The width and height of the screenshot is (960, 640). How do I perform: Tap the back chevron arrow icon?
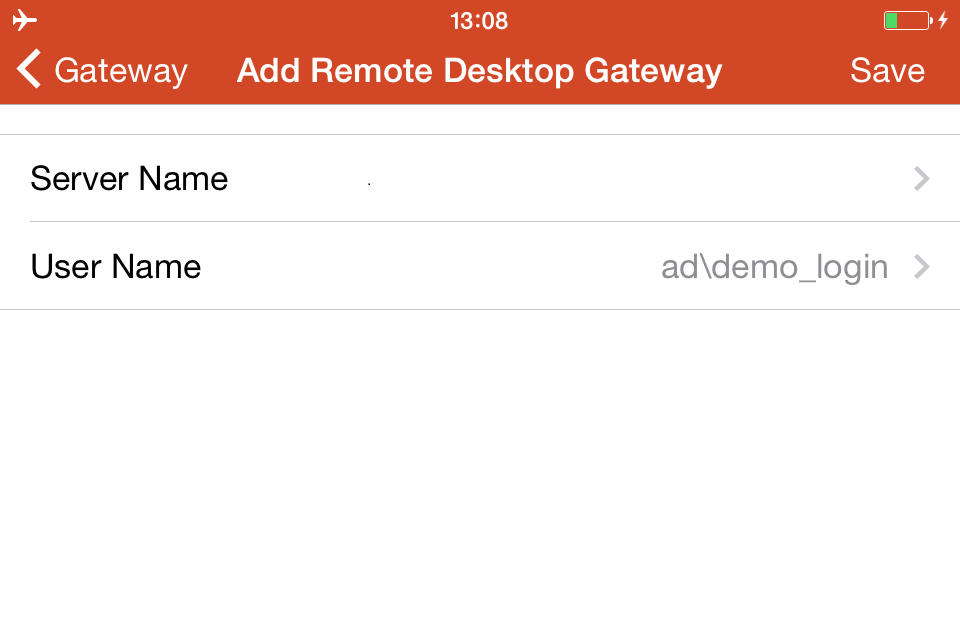tap(29, 69)
